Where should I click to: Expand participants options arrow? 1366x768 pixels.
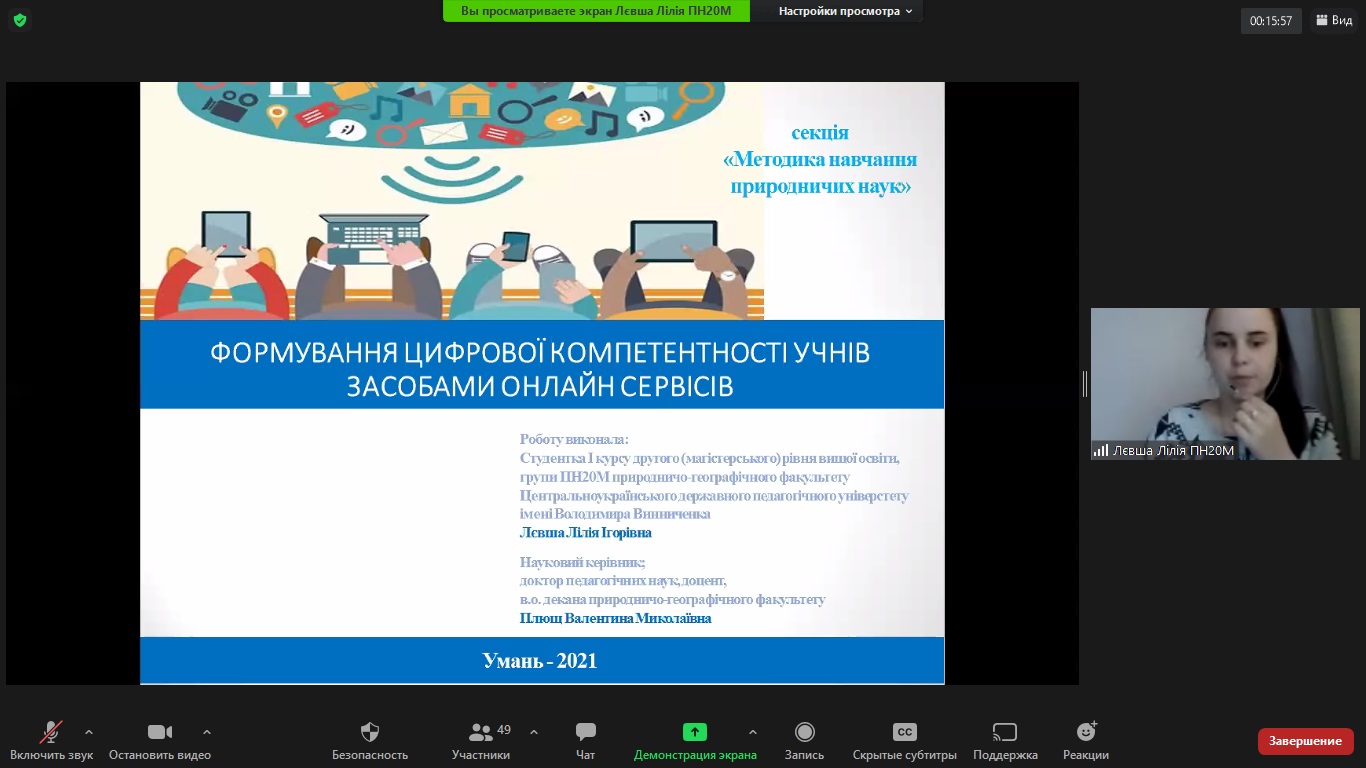(533, 731)
